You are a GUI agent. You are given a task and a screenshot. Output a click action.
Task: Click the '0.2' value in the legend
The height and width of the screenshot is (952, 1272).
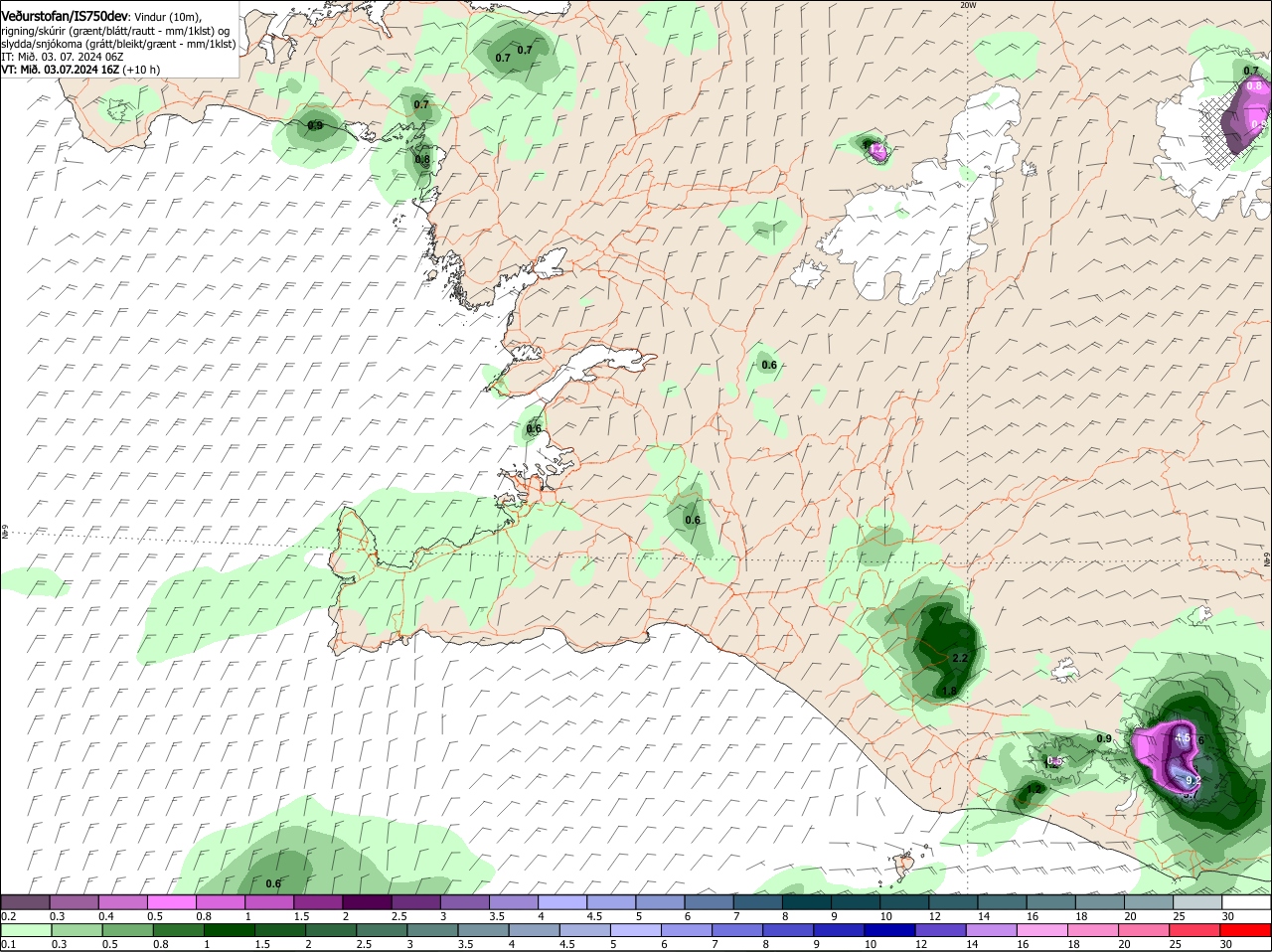tap(8, 915)
